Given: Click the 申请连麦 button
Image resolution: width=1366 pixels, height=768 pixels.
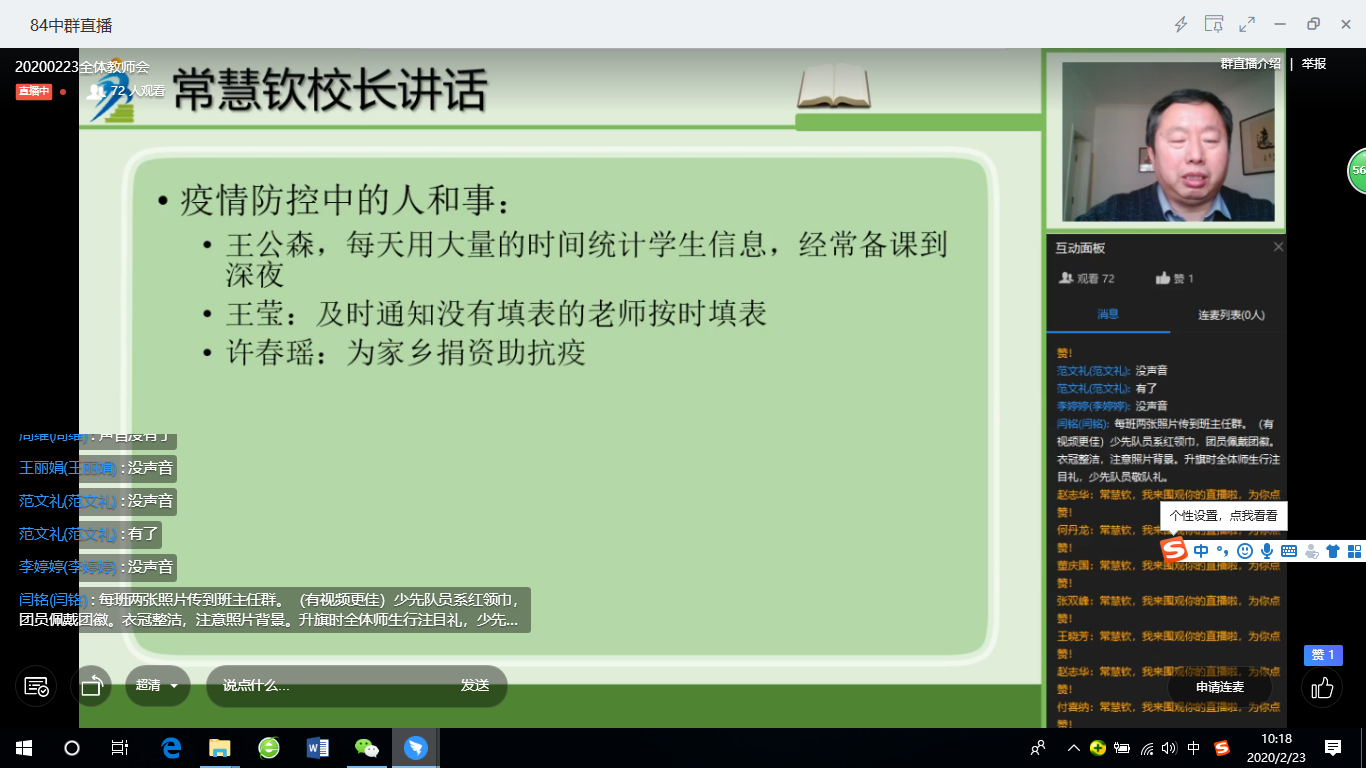Looking at the screenshot, I should (1220, 687).
